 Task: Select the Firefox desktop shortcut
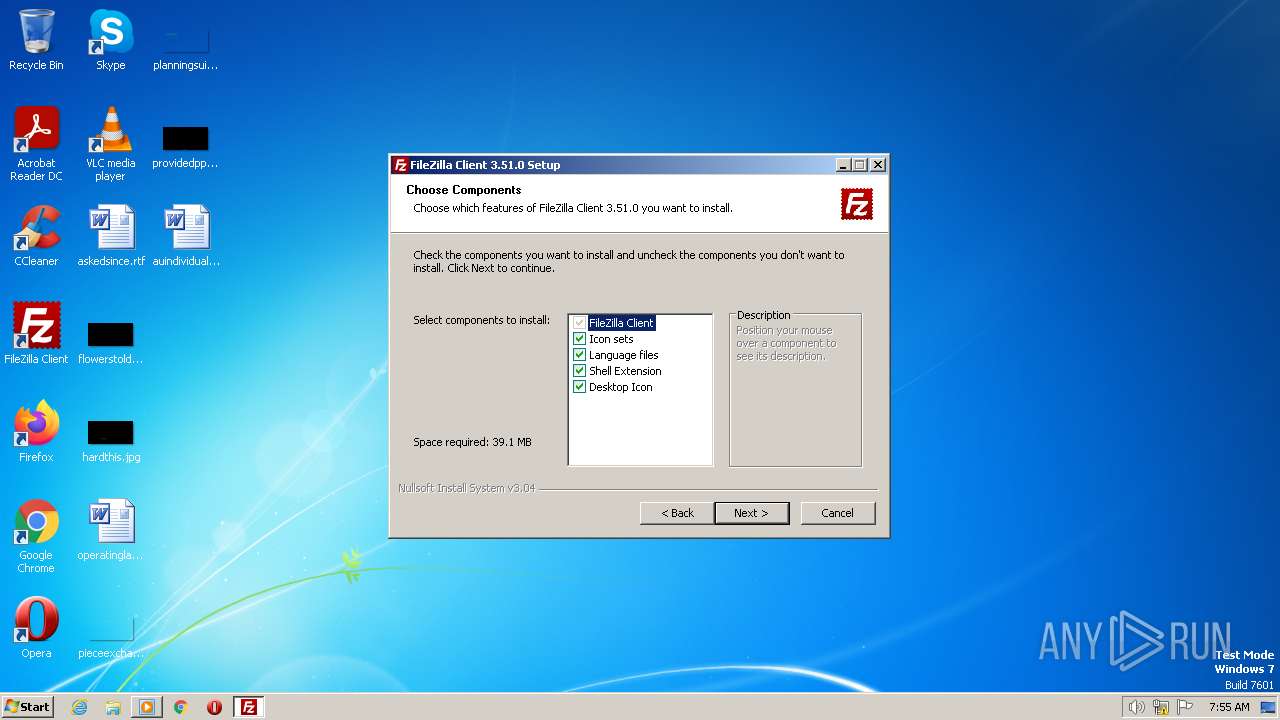click(x=36, y=432)
